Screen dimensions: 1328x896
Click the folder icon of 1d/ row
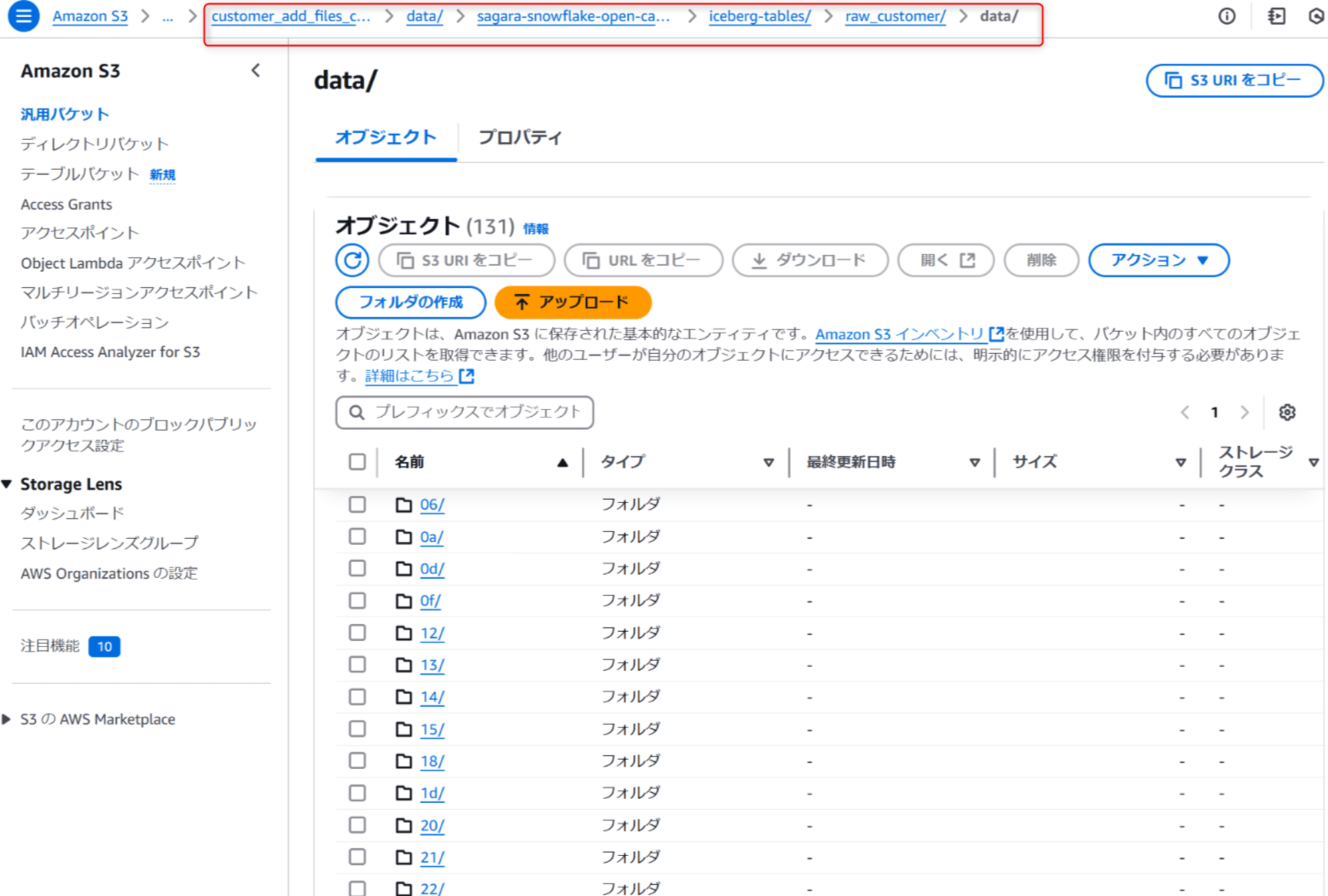(x=404, y=793)
